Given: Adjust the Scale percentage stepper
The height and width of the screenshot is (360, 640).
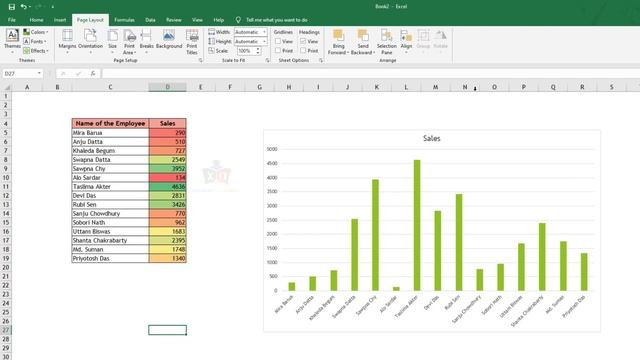Looking at the screenshot, I should (x=258, y=51).
